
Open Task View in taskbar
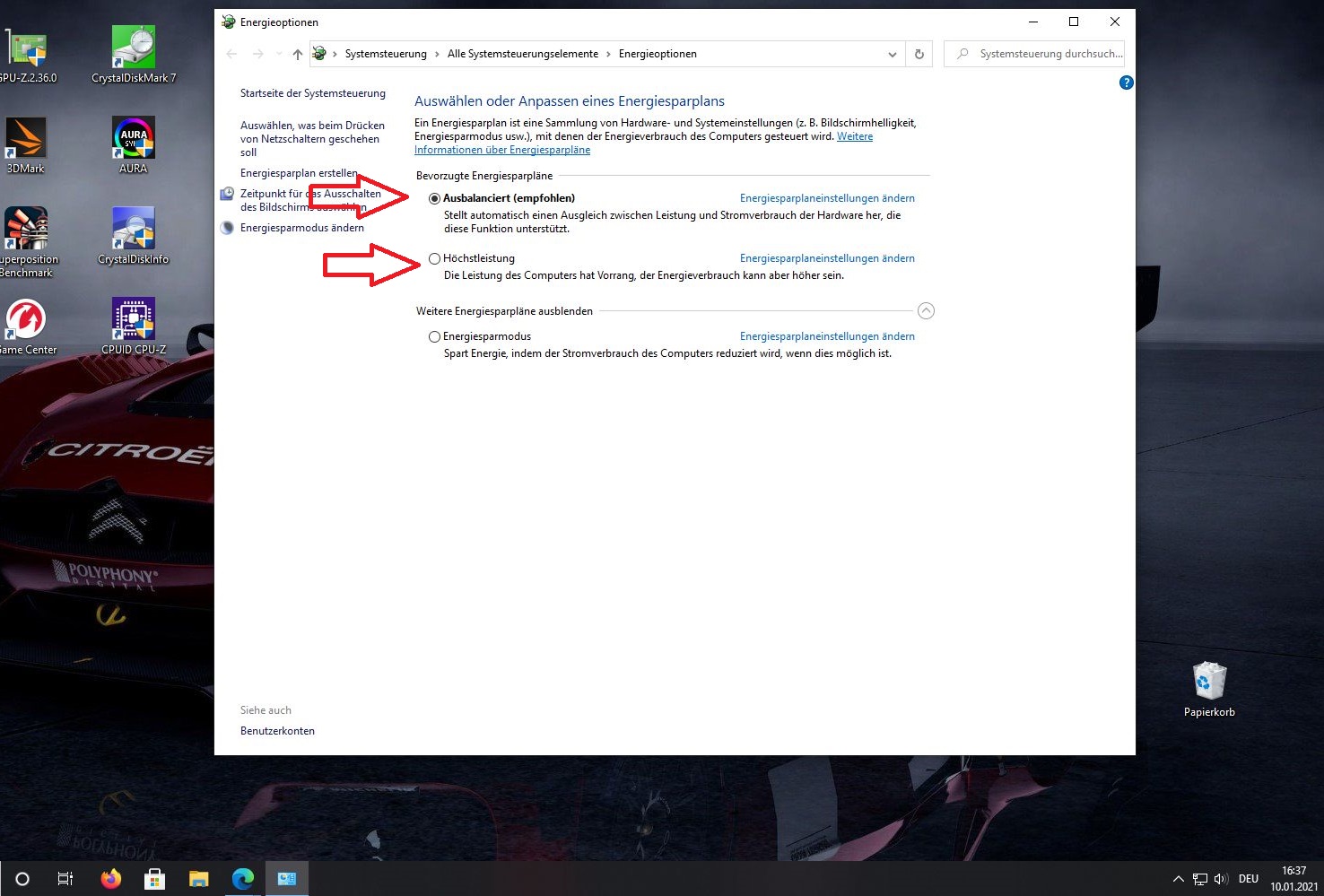click(x=65, y=879)
